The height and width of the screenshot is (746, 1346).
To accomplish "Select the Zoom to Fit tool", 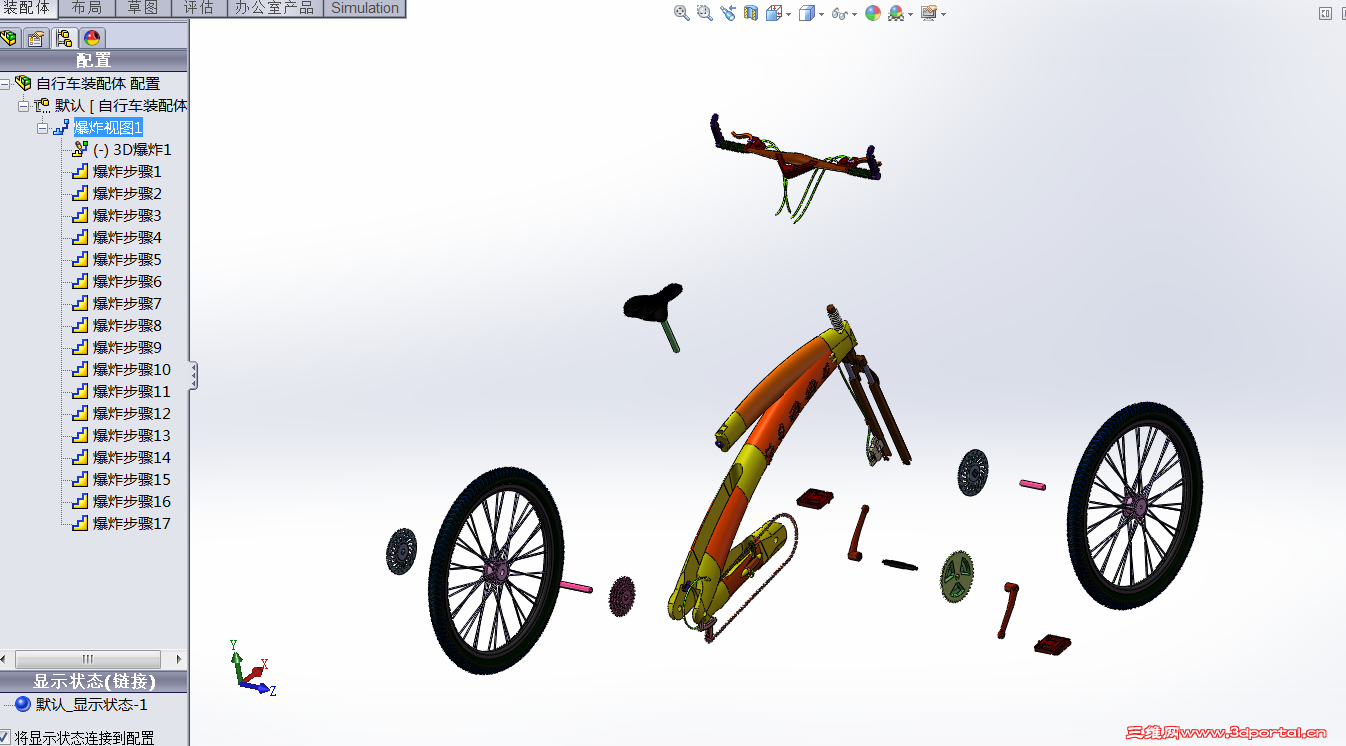I will click(x=681, y=12).
